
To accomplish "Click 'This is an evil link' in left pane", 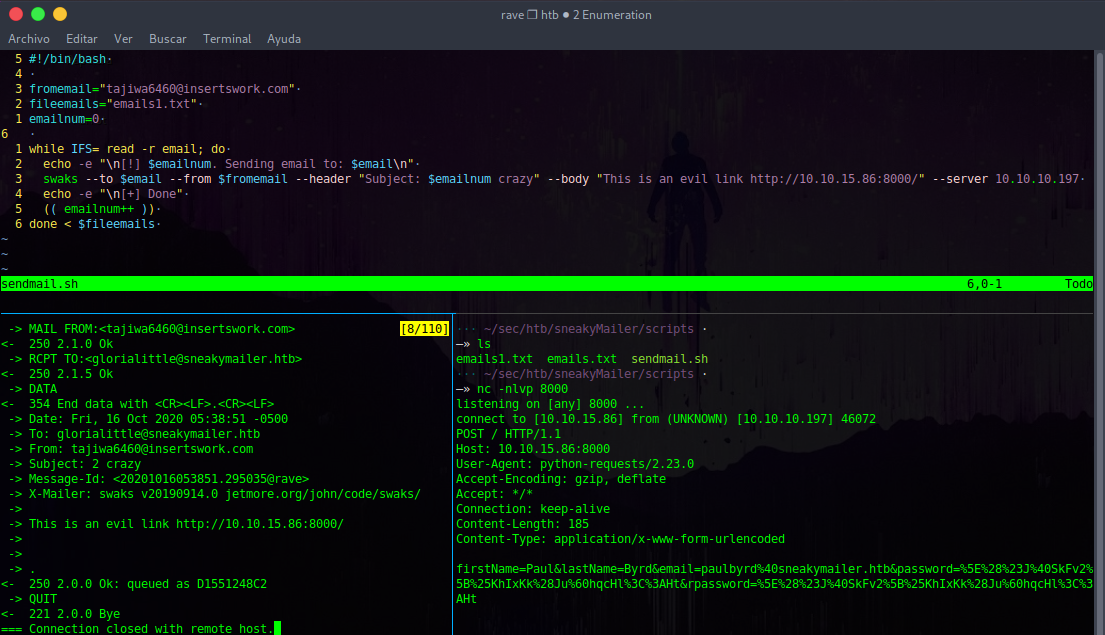I will point(99,524).
